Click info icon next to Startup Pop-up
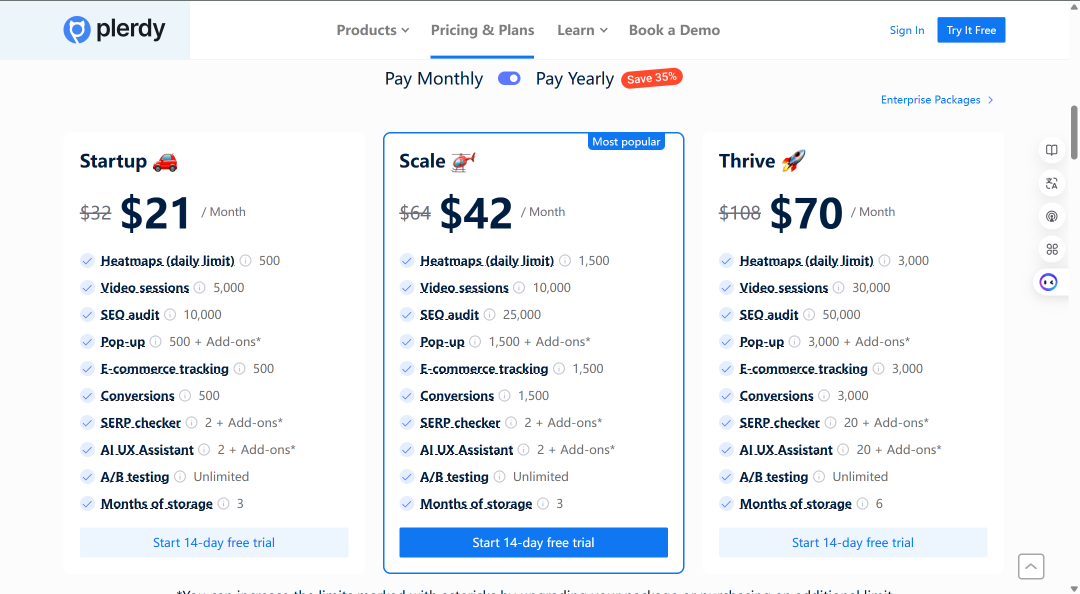This screenshot has height=594, width=1080. (156, 341)
